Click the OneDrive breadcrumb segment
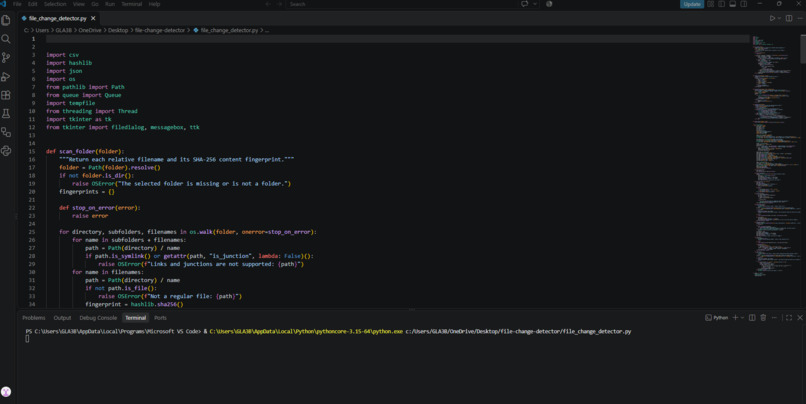This screenshot has height=404, width=806. 90,30
